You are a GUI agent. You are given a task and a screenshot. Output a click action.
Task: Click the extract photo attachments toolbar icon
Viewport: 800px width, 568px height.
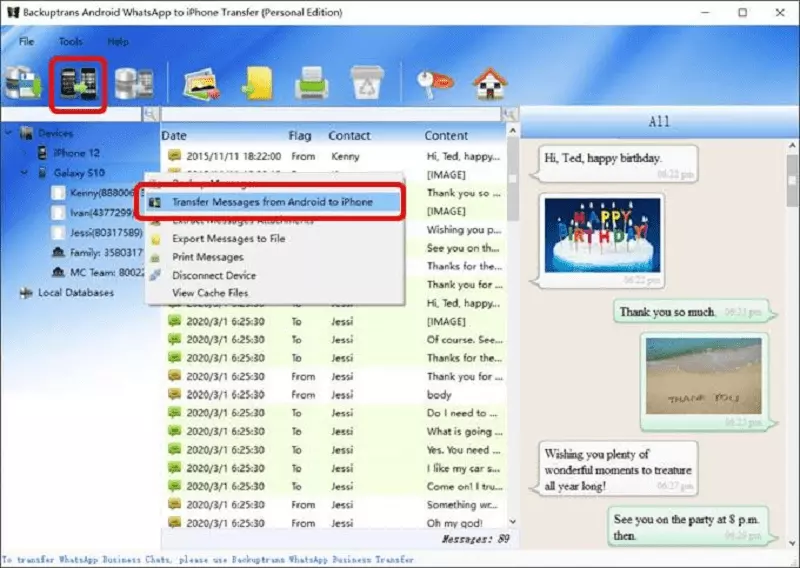click(x=202, y=84)
